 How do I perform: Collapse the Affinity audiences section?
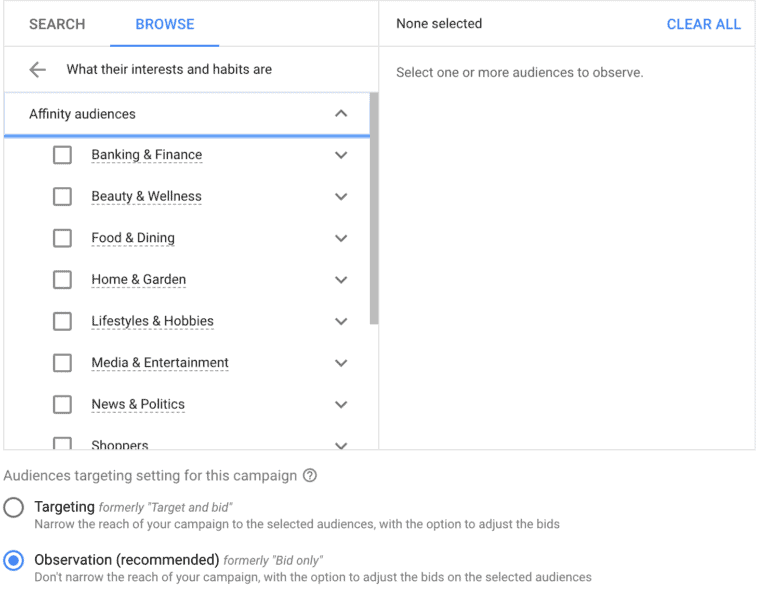(x=341, y=114)
